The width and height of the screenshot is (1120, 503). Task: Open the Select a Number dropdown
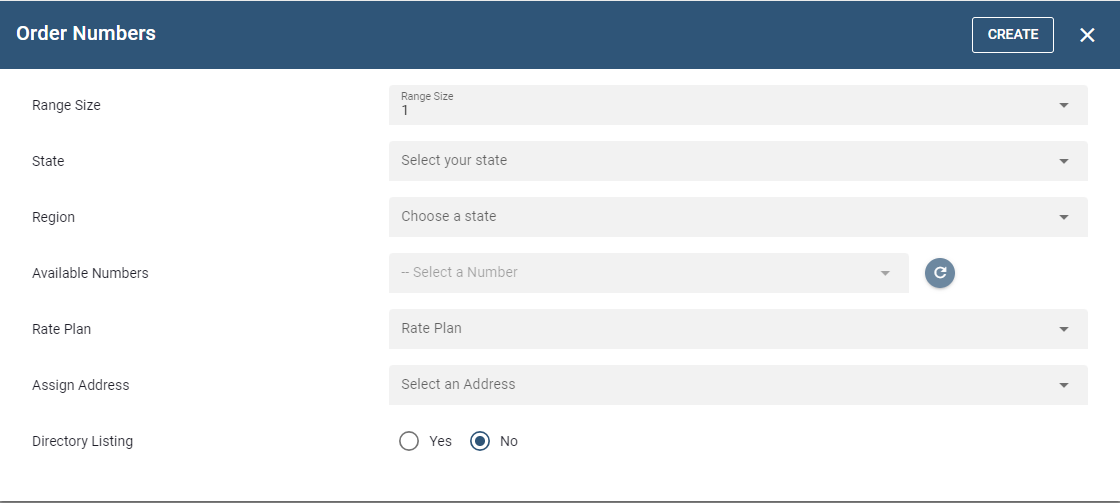tap(647, 273)
